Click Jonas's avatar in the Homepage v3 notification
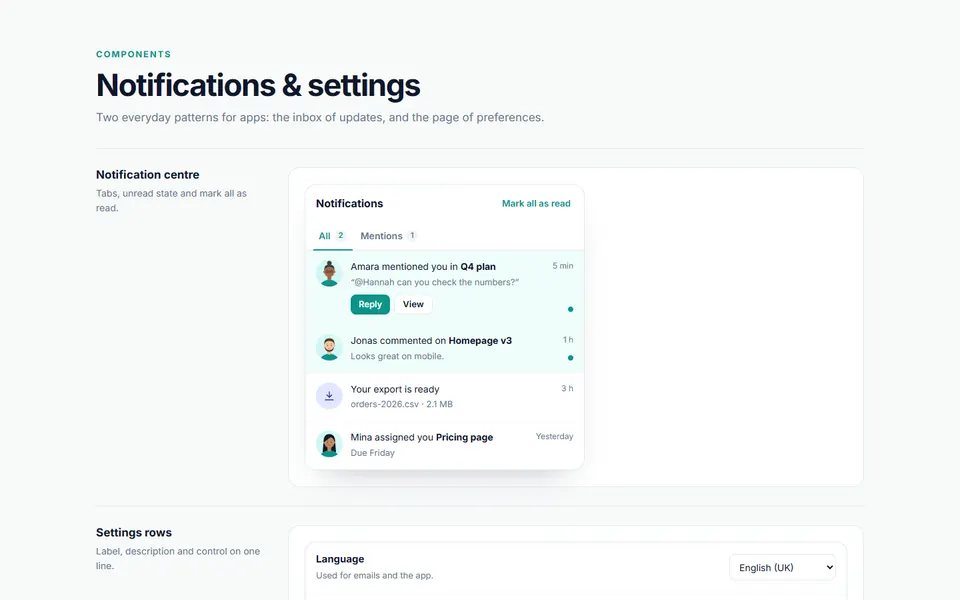This screenshot has height=600, width=960. click(329, 348)
